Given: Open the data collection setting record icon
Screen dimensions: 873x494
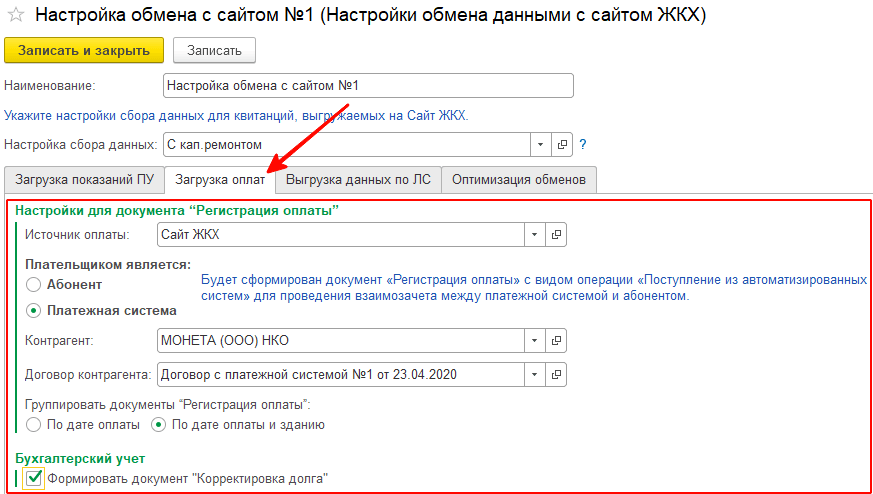Looking at the screenshot, I should point(561,145).
